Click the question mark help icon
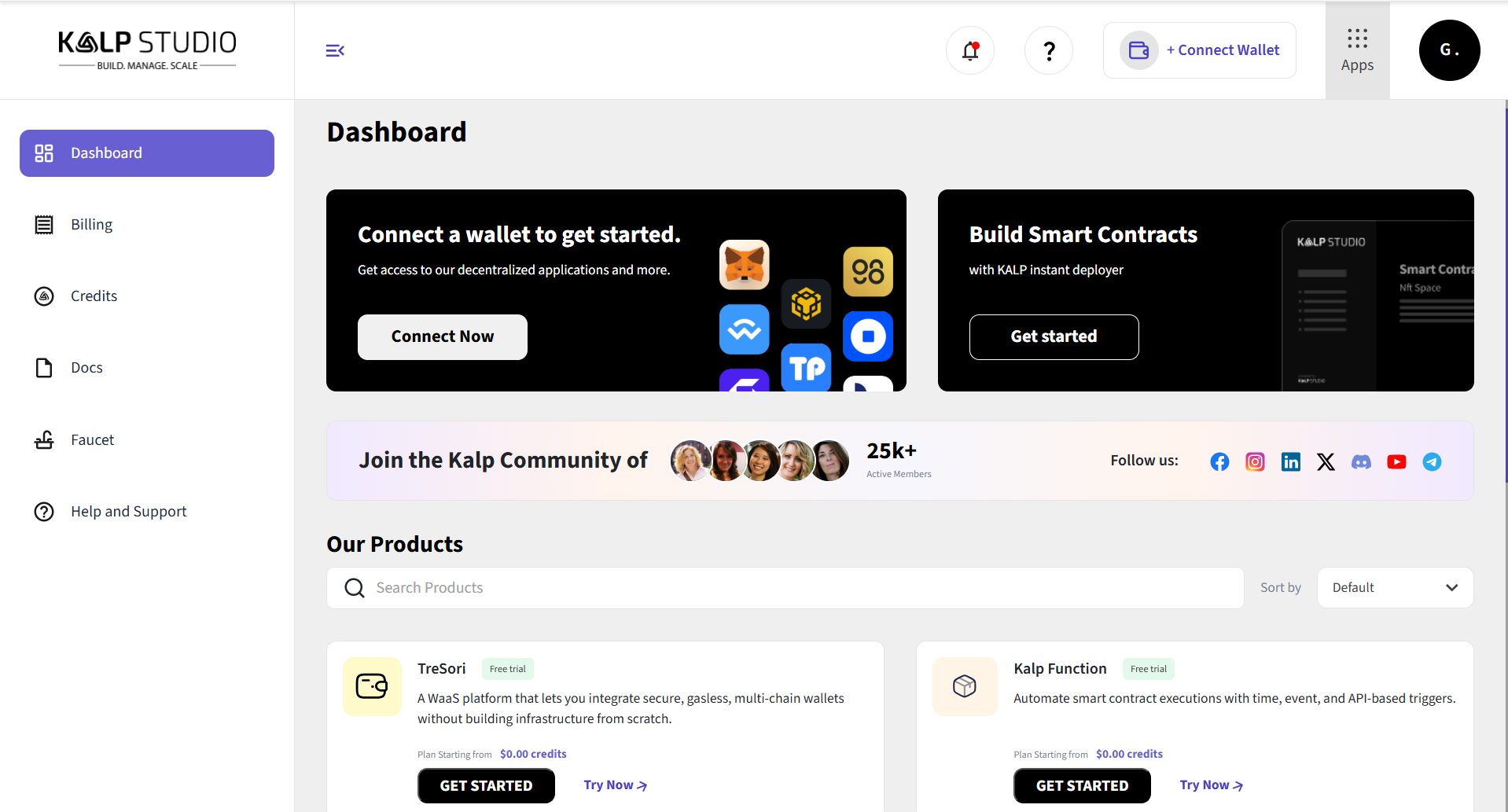 (x=1049, y=50)
